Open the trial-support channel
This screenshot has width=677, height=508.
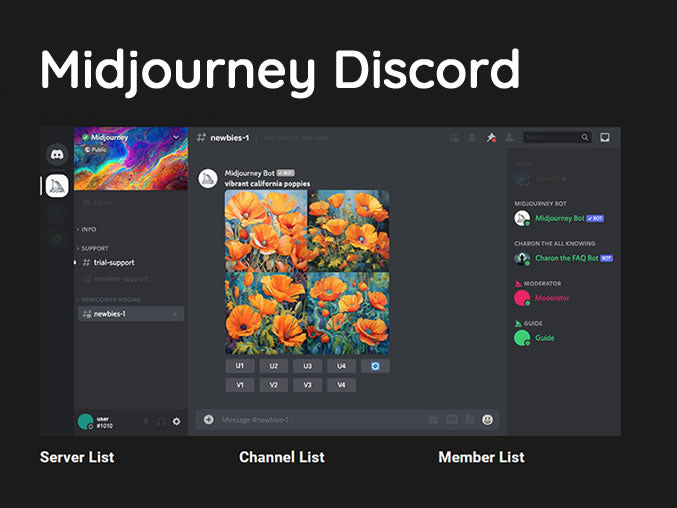tap(114, 262)
